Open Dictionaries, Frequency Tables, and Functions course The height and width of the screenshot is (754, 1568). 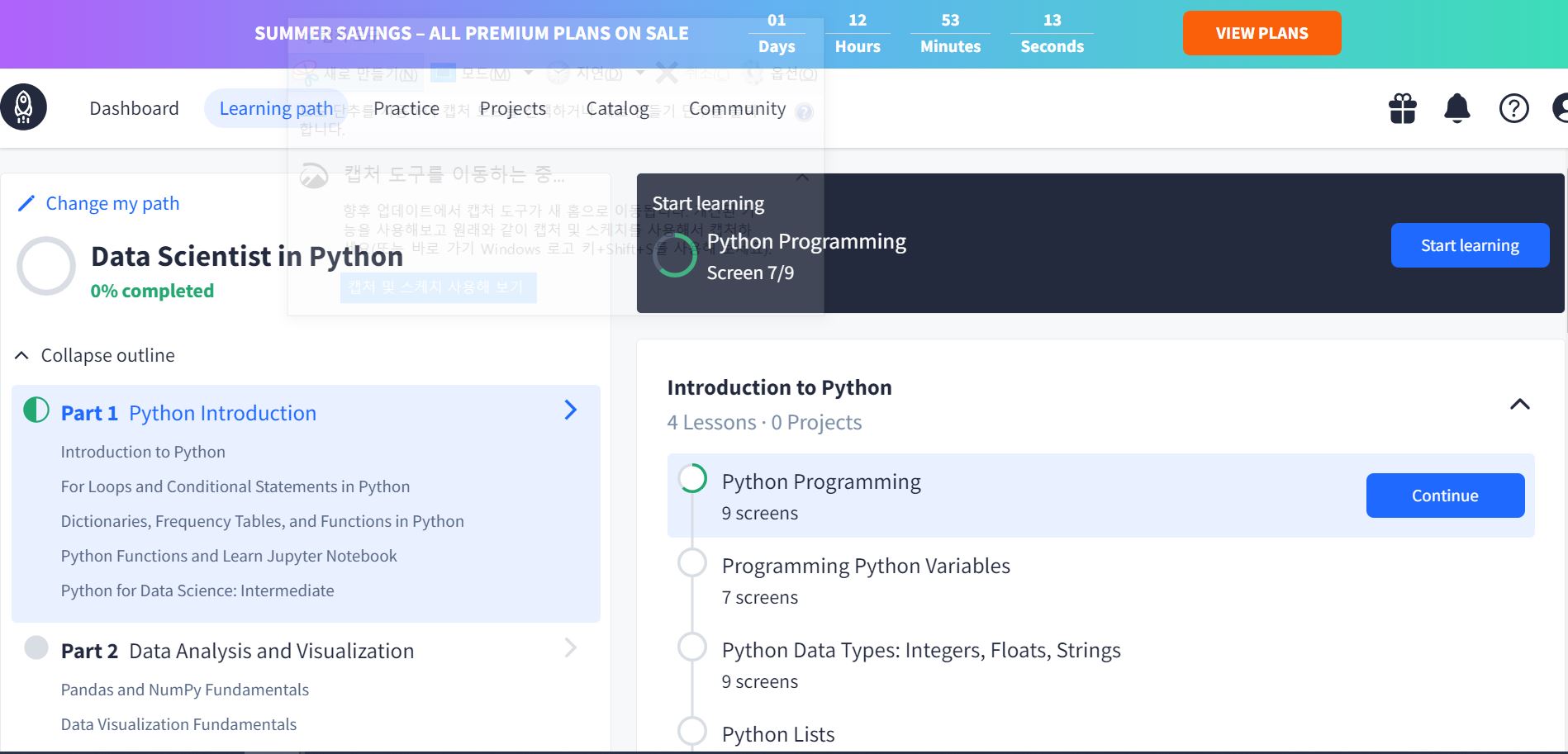(x=263, y=521)
